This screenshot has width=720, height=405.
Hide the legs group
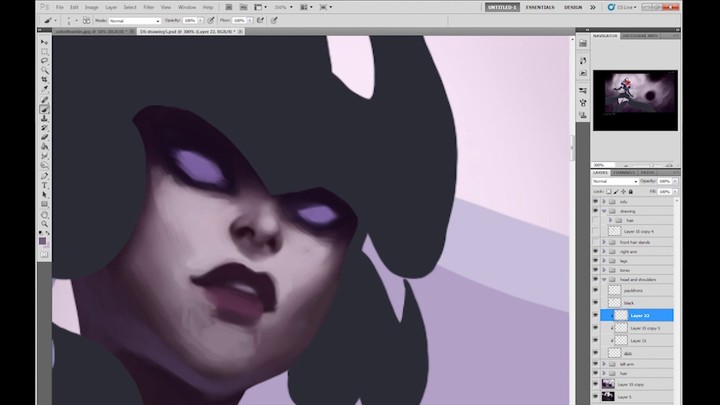click(596, 261)
